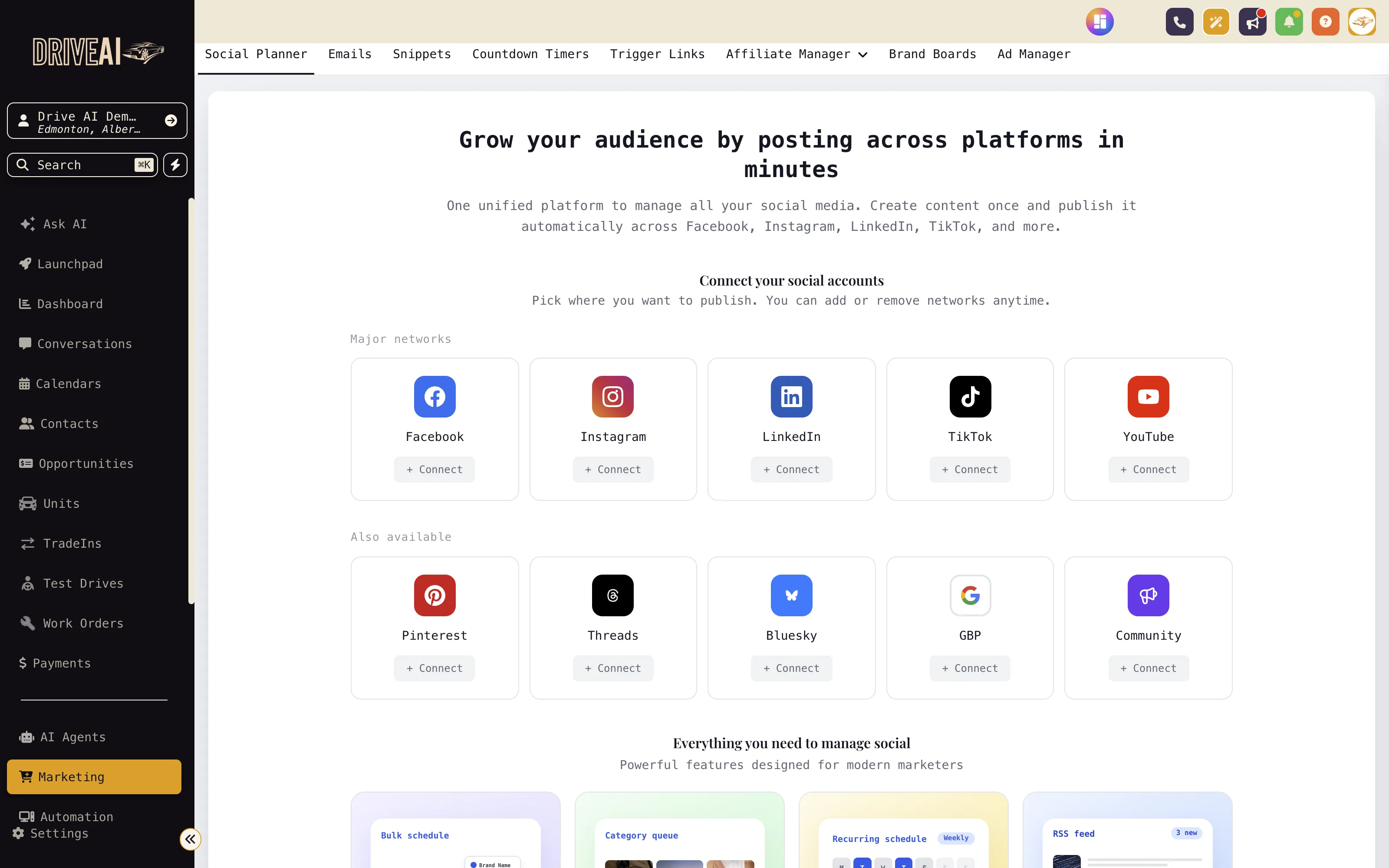Switch to the Brand Boards tab
This screenshot has height=868, width=1389.
tap(932, 54)
